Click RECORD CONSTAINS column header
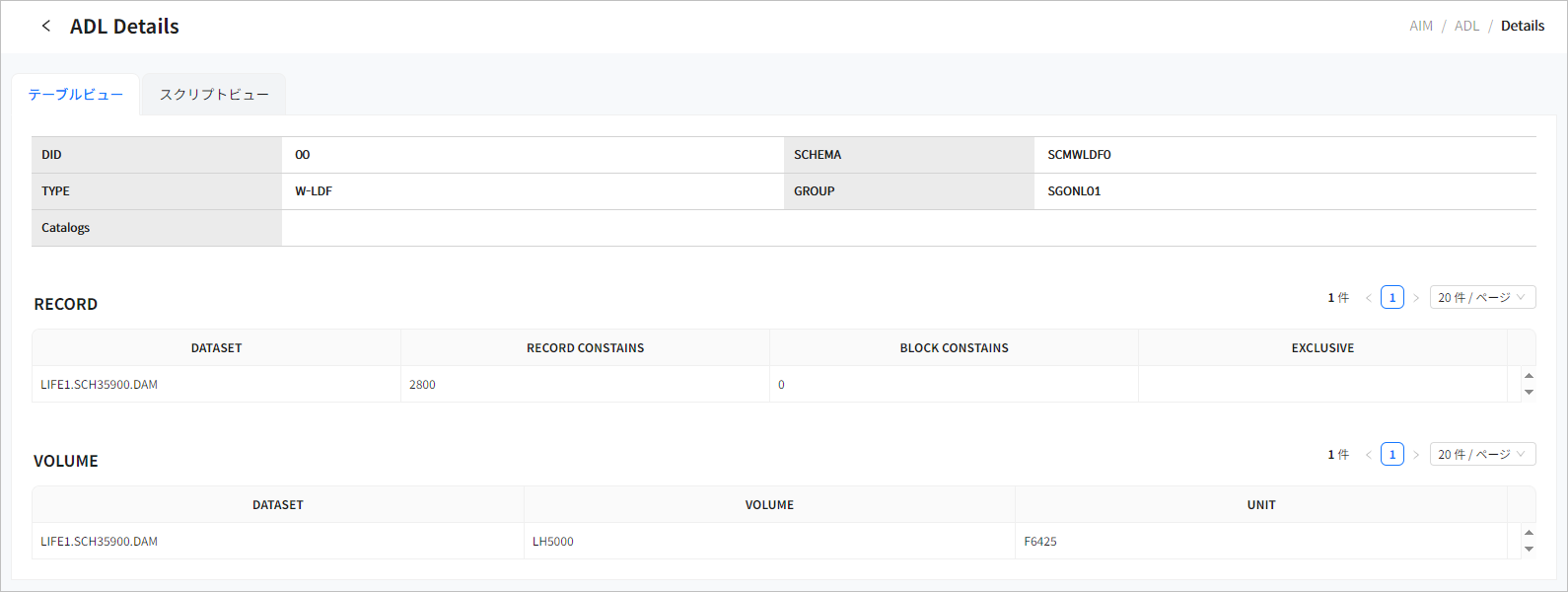The width and height of the screenshot is (1568, 592). [x=585, y=348]
